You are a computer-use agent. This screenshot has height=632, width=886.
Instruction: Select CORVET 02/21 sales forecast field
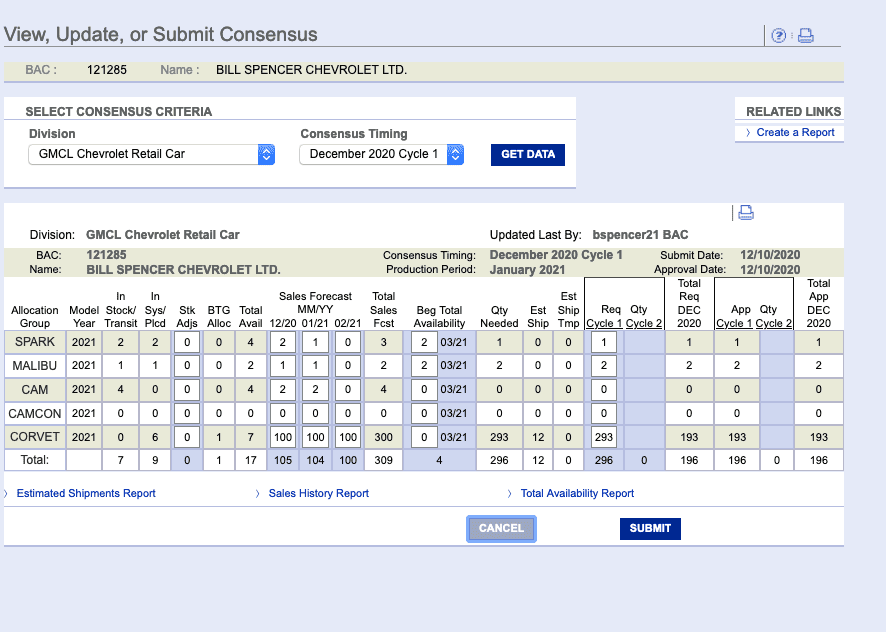(x=348, y=437)
